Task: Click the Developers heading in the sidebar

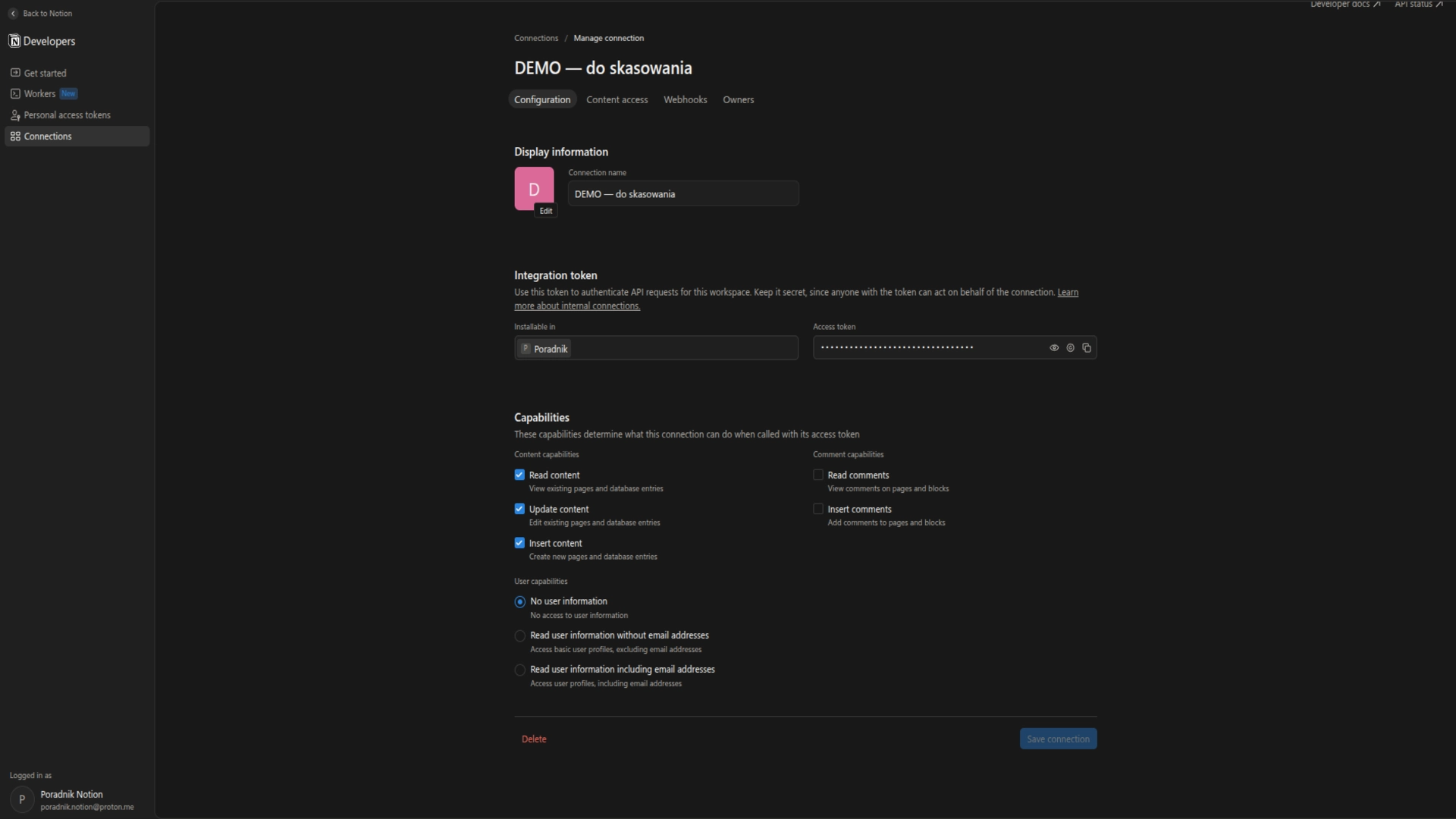Action: [49, 41]
